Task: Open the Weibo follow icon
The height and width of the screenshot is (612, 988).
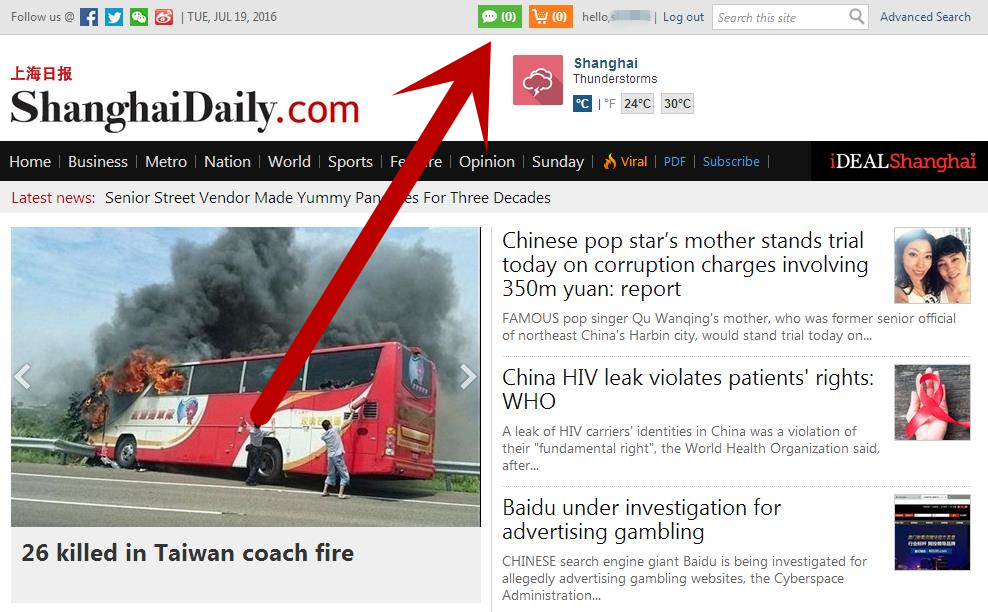Action: pyautogui.click(x=164, y=17)
